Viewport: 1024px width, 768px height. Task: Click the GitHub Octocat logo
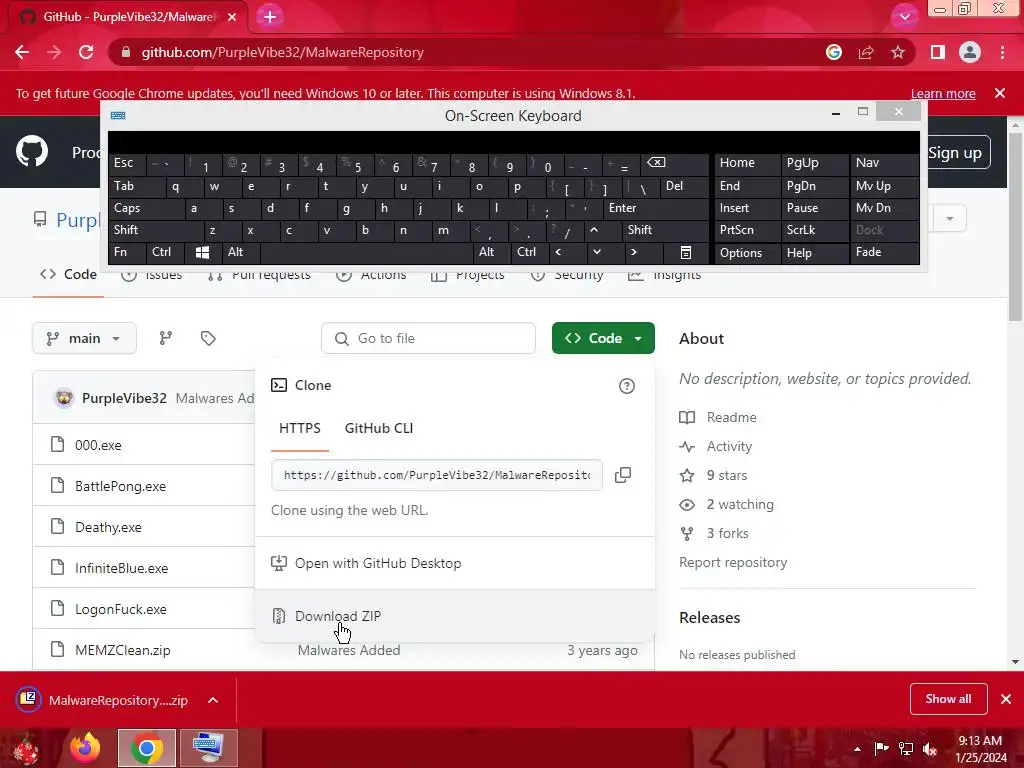tap(32, 152)
